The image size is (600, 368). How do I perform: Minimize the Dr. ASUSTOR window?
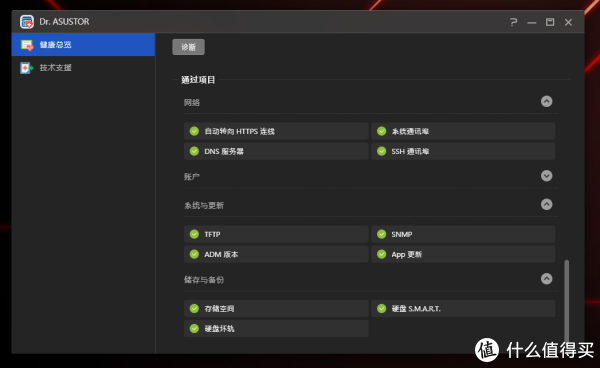(x=532, y=23)
